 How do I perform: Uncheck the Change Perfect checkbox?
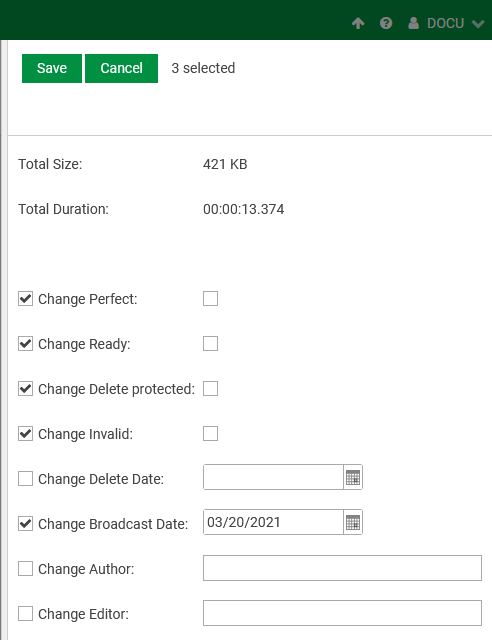25,299
